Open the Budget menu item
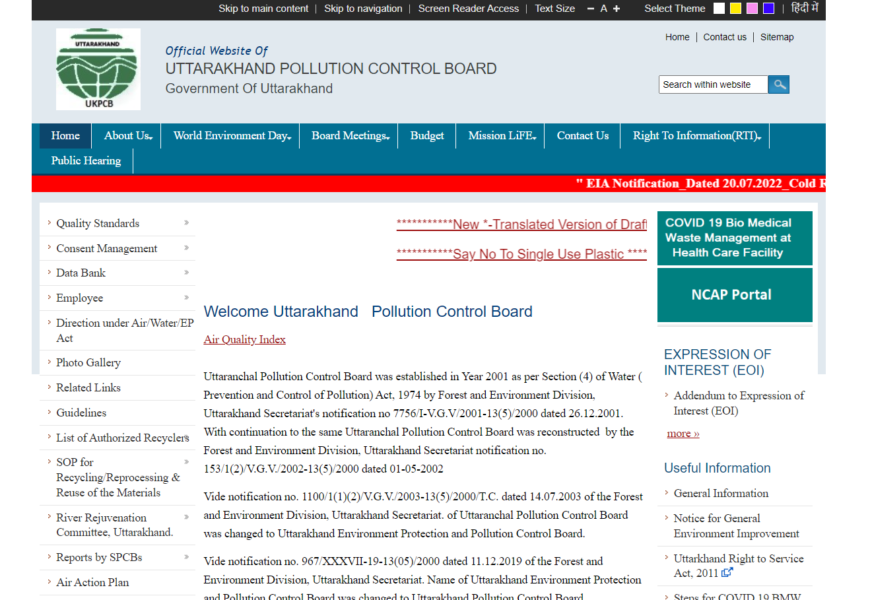Image resolution: width=870 pixels, height=600 pixels. (x=427, y=136)
